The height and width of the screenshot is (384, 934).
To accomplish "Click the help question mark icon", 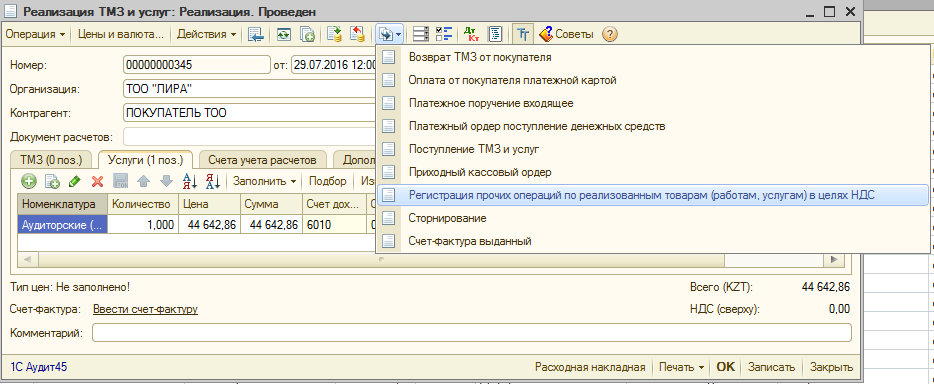I will [x=609, y=34].
